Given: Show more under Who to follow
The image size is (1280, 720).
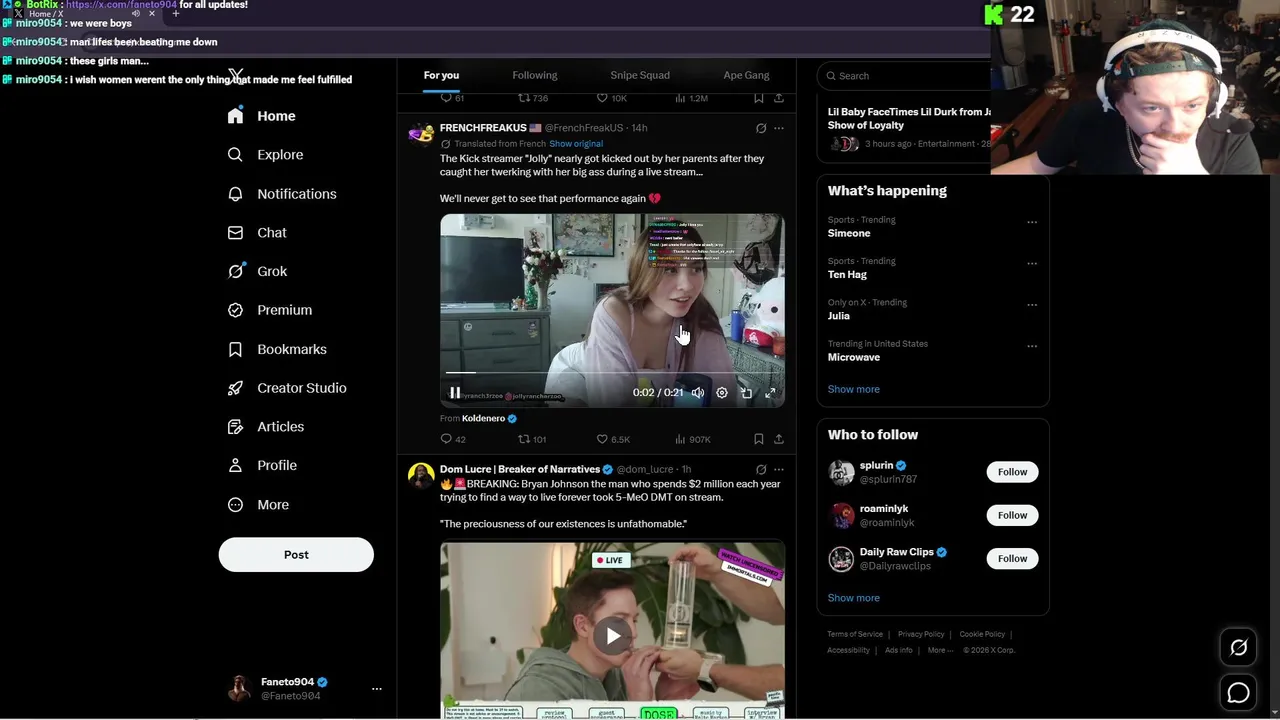Looking at the screenshot, I should click(853, 598).
